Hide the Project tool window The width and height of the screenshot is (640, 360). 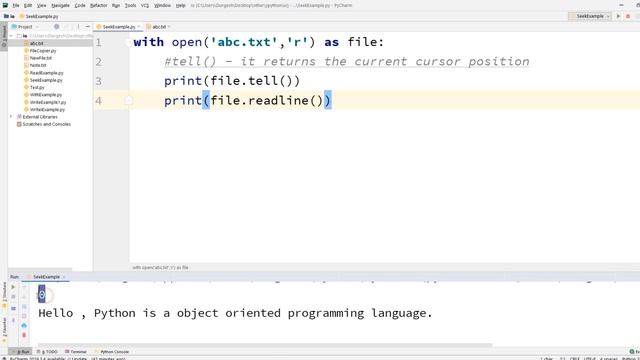pyautogui.click(x=87, y=27)
